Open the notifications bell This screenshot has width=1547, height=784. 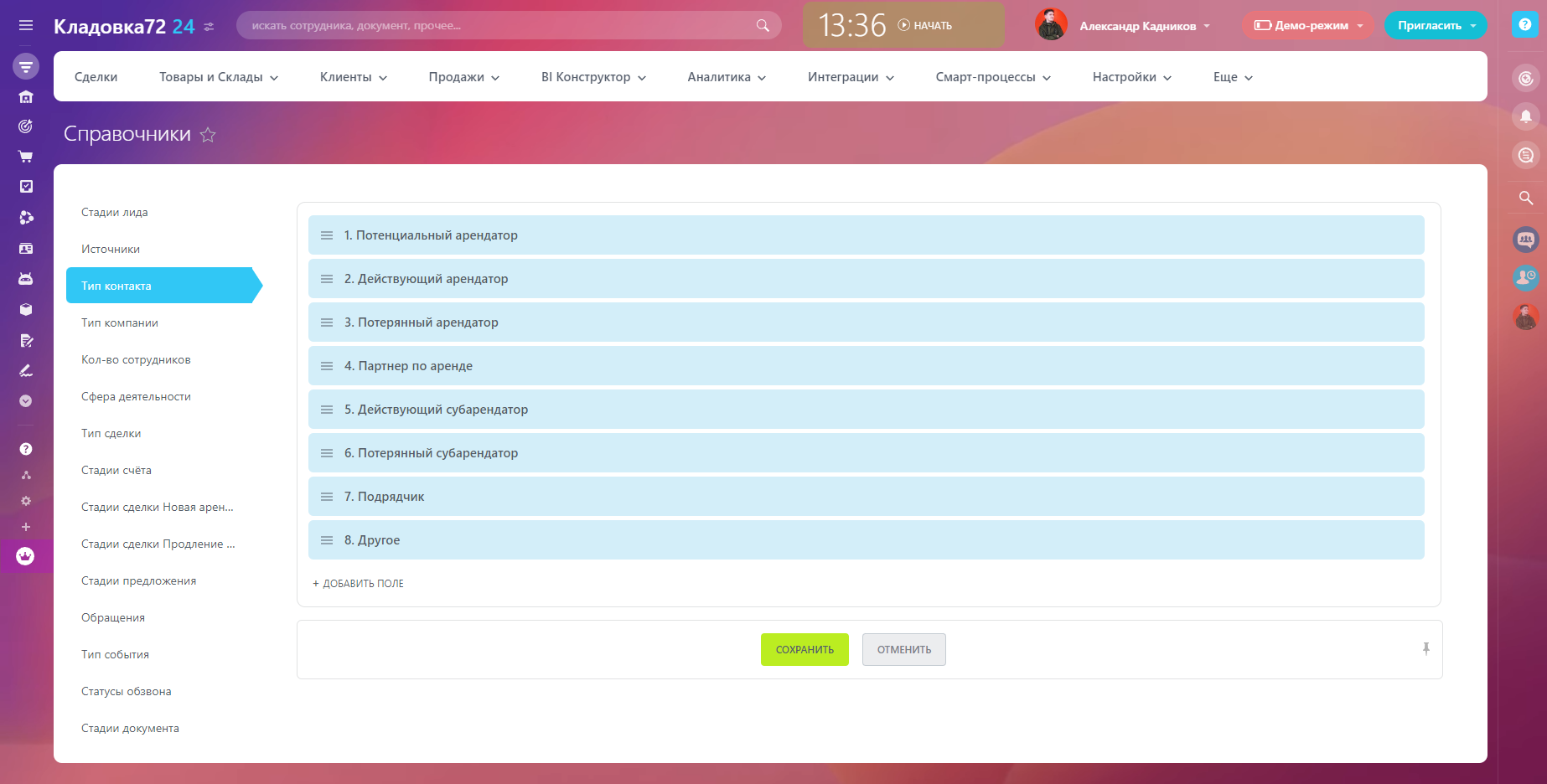coord(1526,116)
